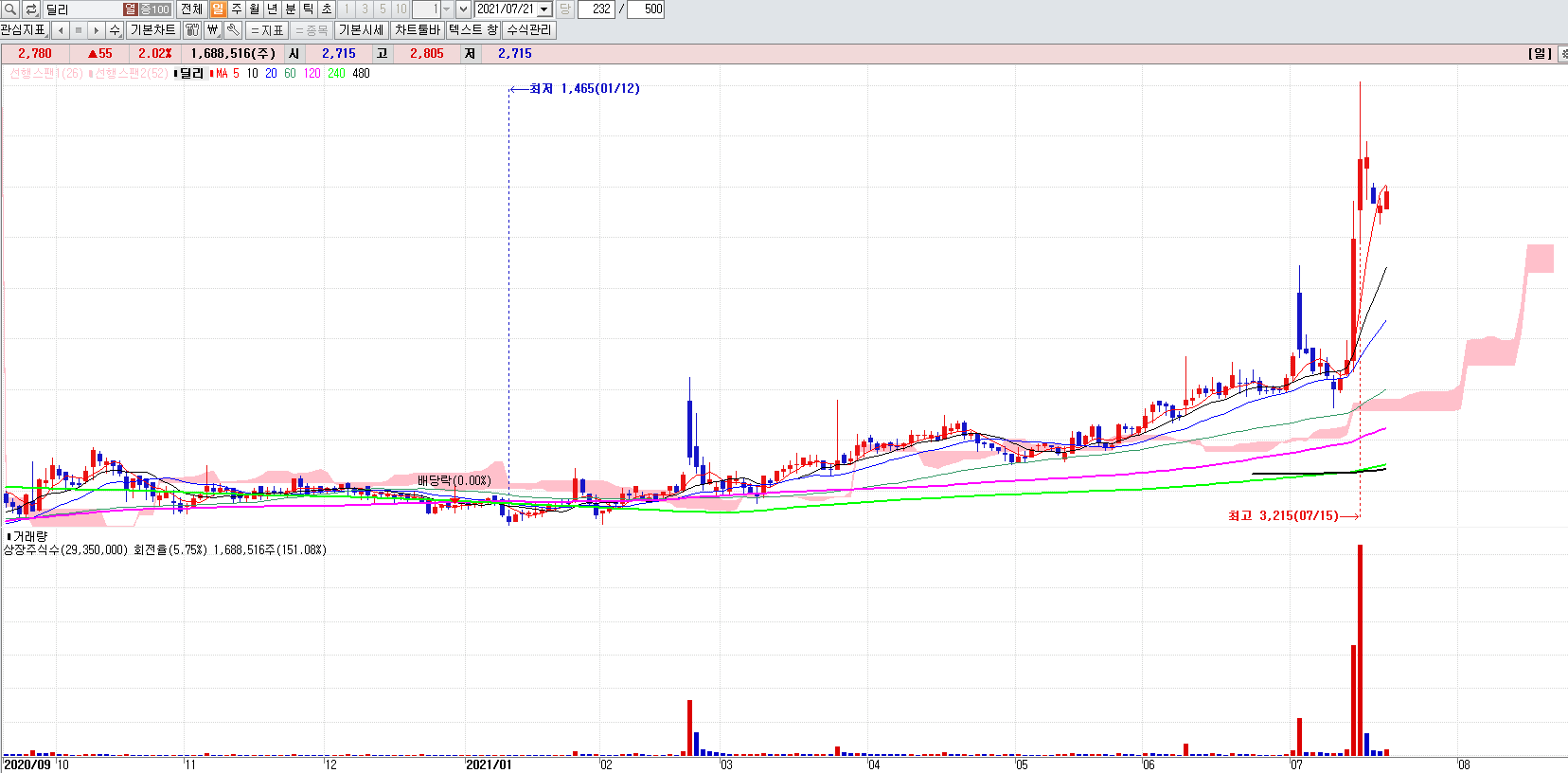This screenshot has height=773, width=1568.
Task: Open the interval value dropdown
Action: coord(446,9)
